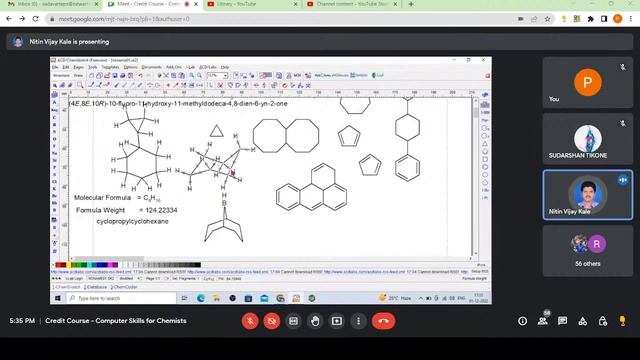Image resolution: width=640 pixels, height=360 pixels.
Task: Open the 56 others participants tile
Action: [588, 251]
